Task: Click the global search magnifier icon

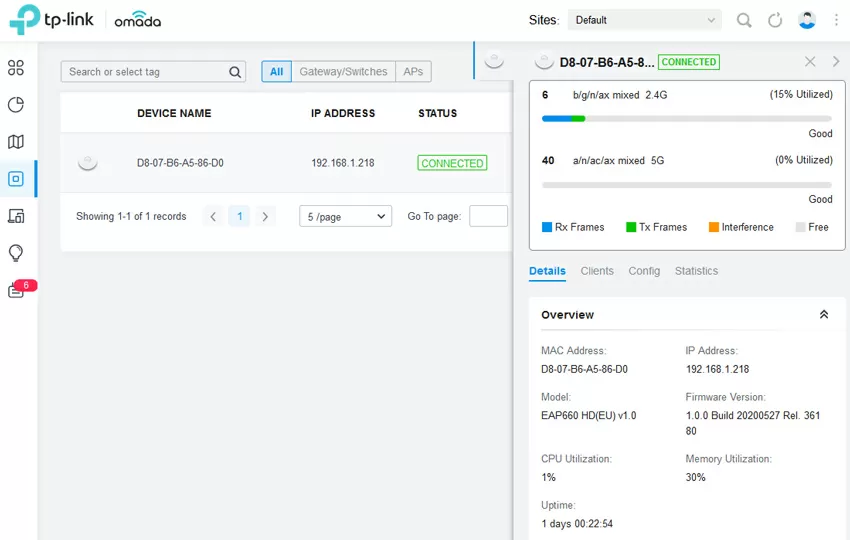Action: tap(744, 20)
